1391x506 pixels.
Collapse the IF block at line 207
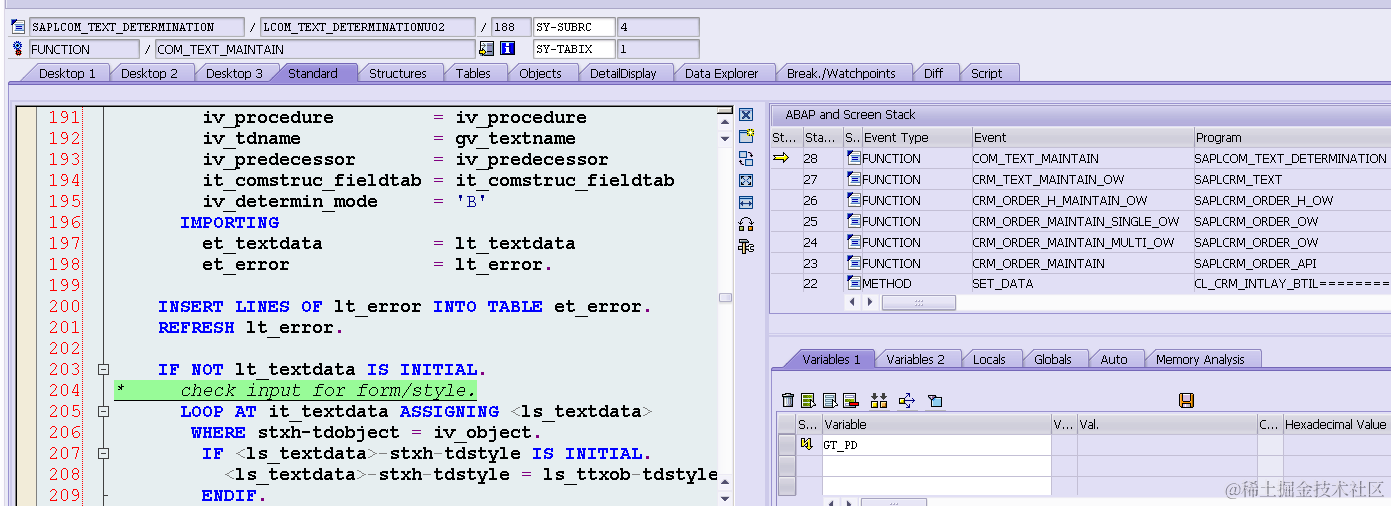(103, 454)
